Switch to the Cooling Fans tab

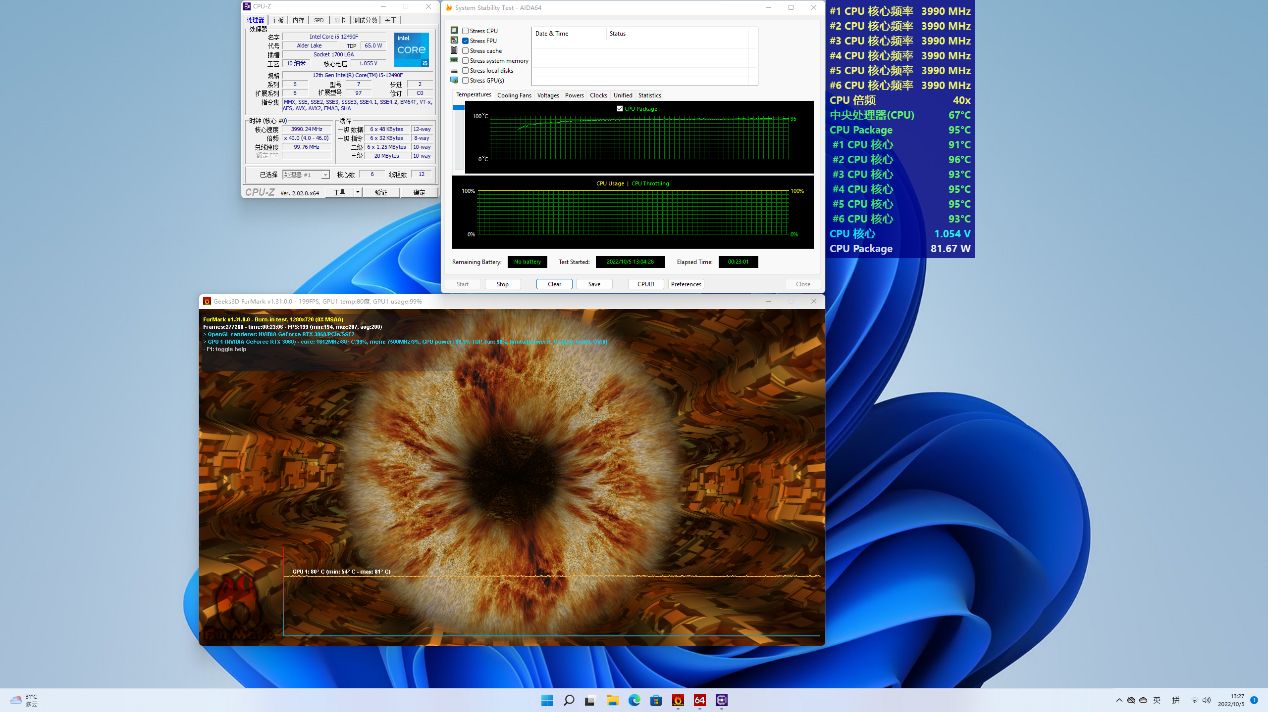point(514,95)
